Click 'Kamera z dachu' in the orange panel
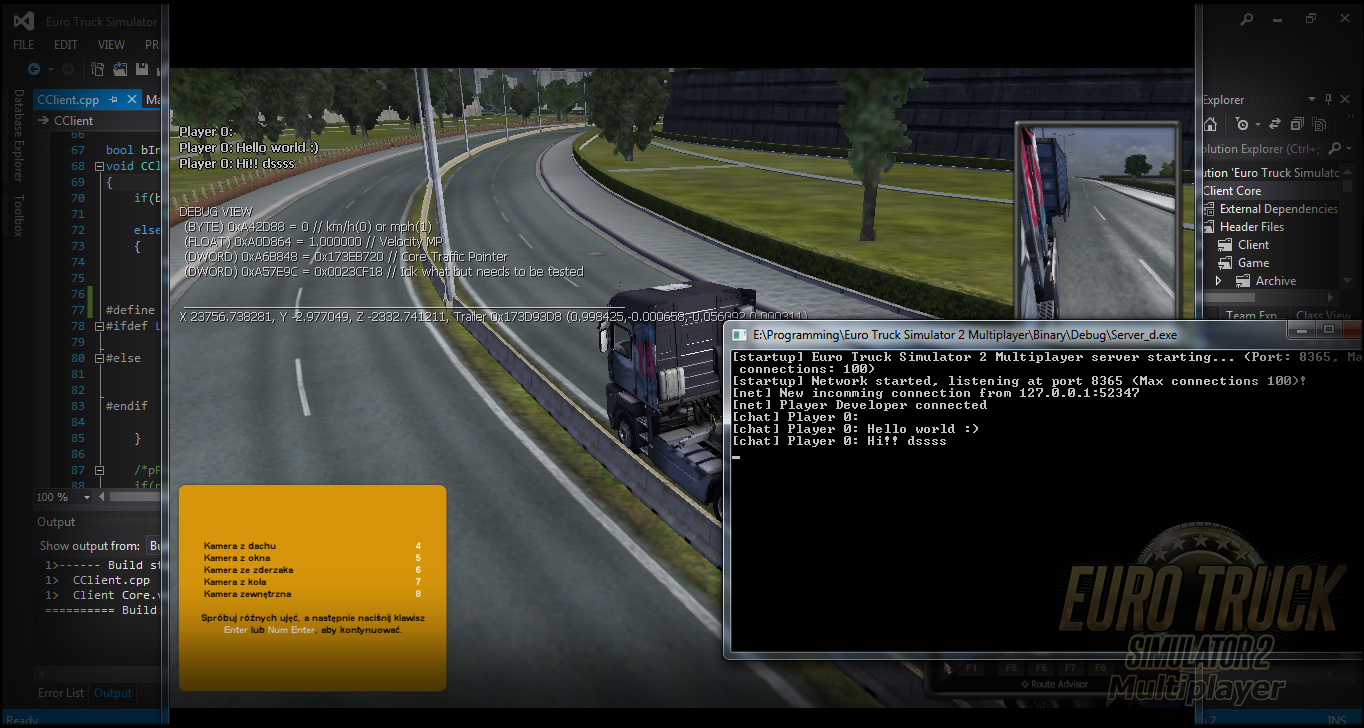 tap(240, 546)
